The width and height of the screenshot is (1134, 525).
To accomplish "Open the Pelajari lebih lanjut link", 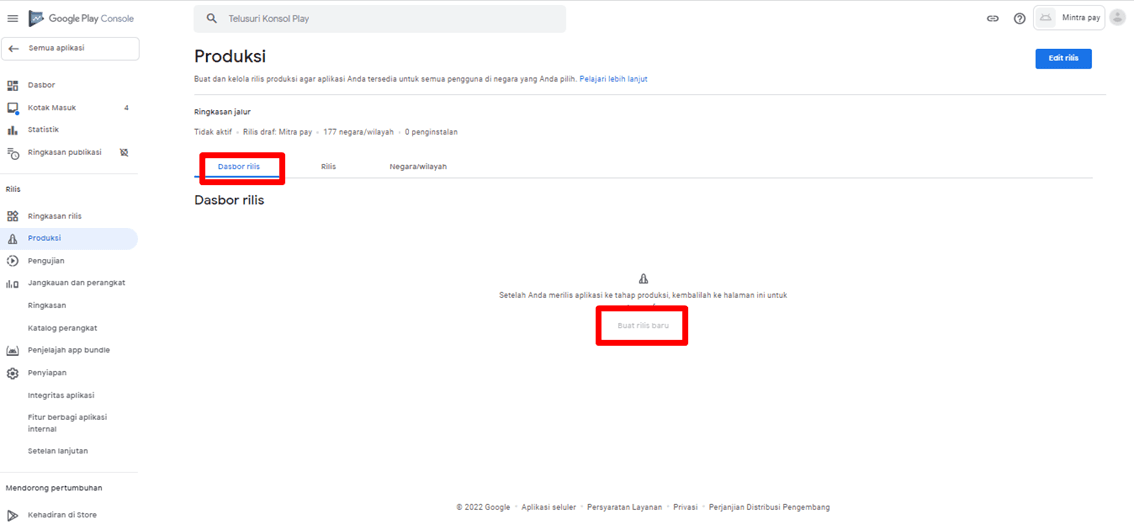I will [613, 79].
